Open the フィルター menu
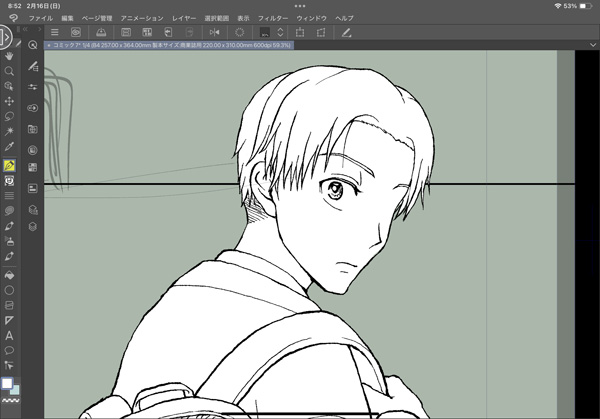The height and width of the screenshot is (419, 600). [x=273, y=18]
